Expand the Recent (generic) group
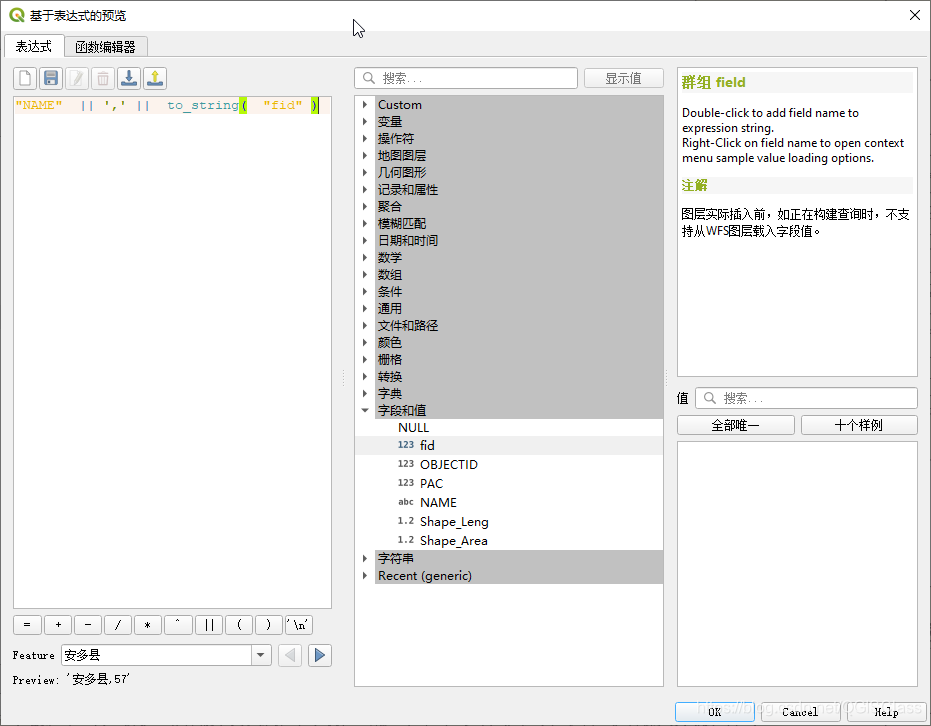931x726 pixels. [365, 575]
